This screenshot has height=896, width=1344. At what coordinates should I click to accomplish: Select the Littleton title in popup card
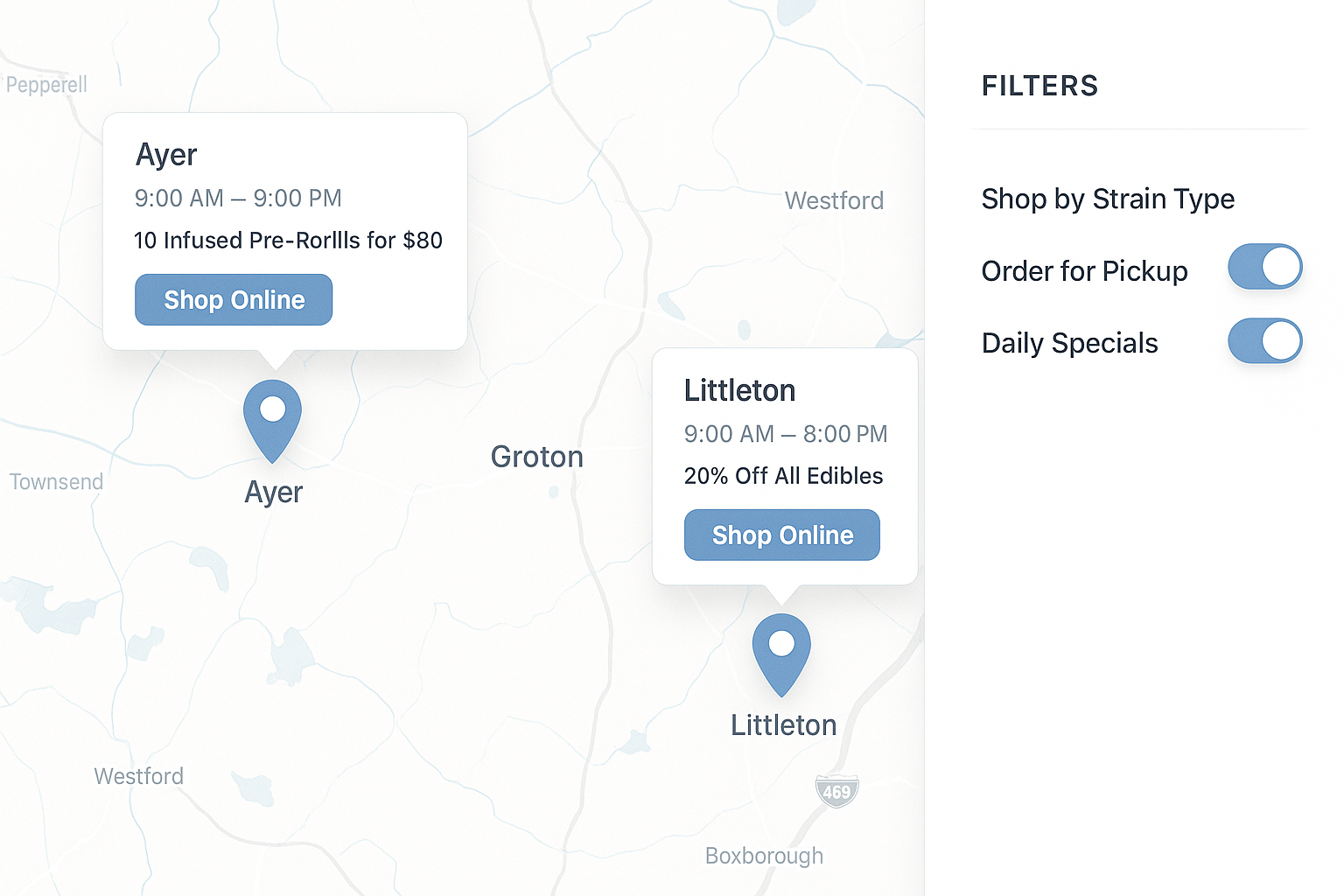[739, 390]
